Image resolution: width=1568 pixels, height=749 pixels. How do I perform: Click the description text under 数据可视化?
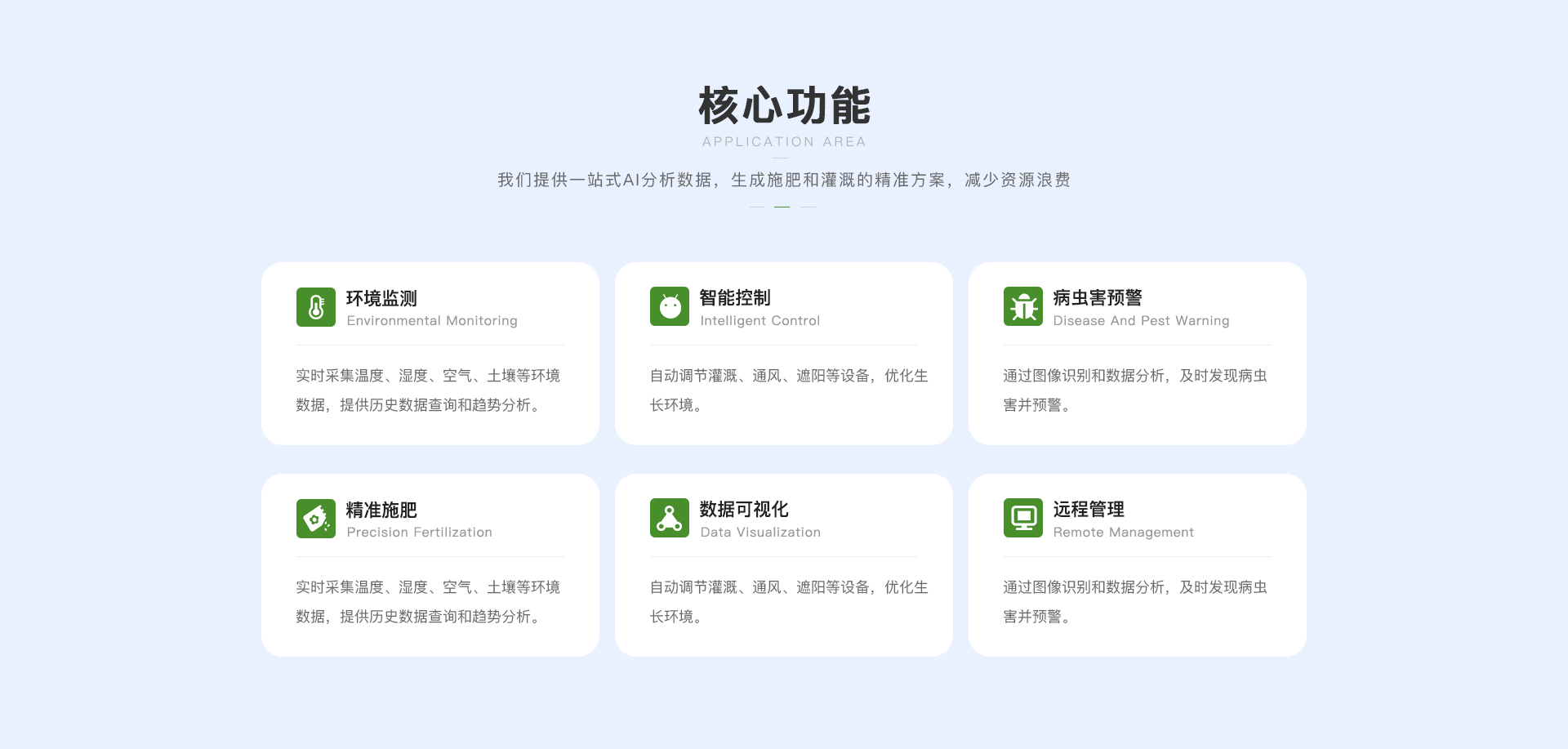coord(789,602)
